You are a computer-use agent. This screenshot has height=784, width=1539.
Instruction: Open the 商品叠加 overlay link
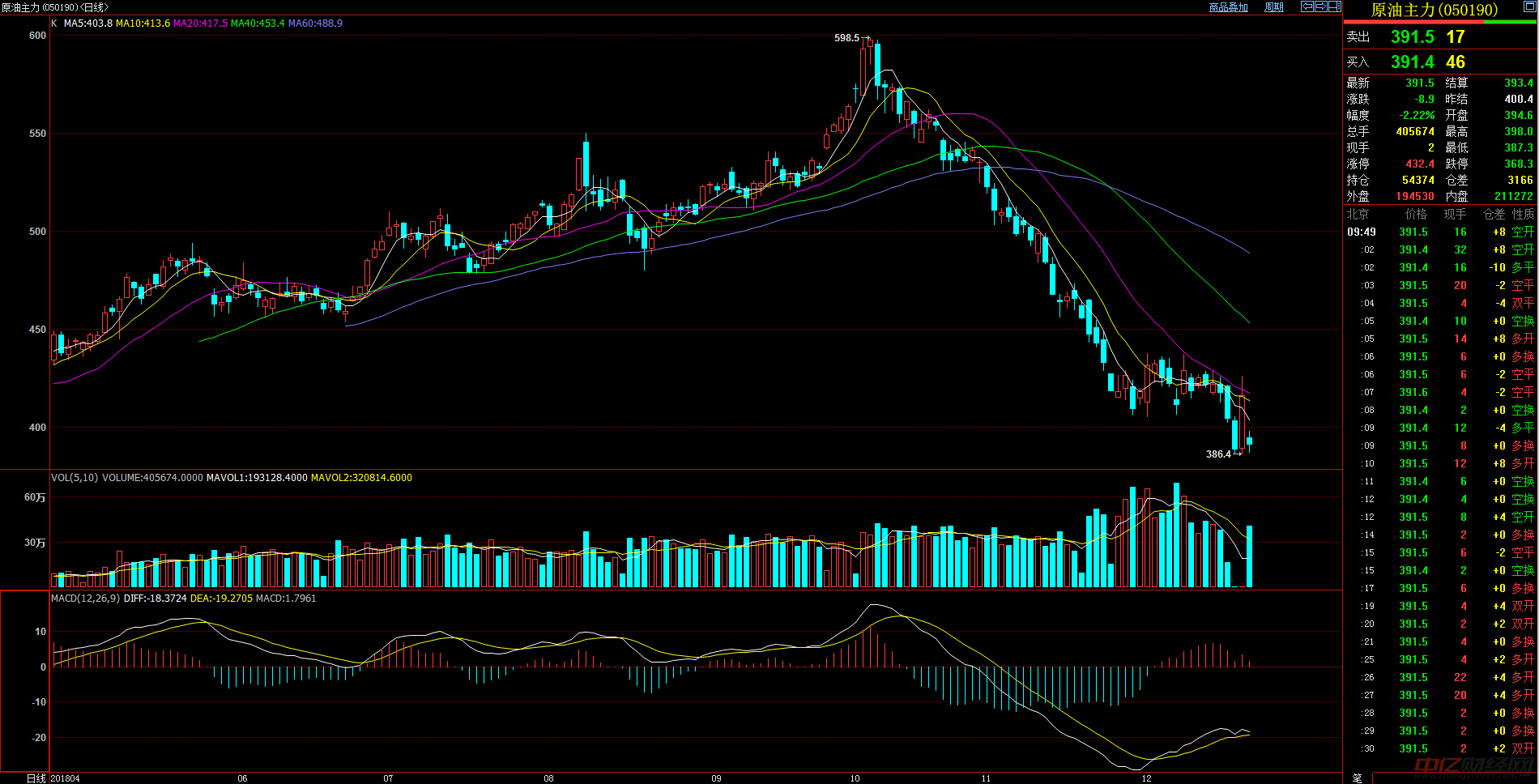pyautogui.click(x=1228, y=7)
